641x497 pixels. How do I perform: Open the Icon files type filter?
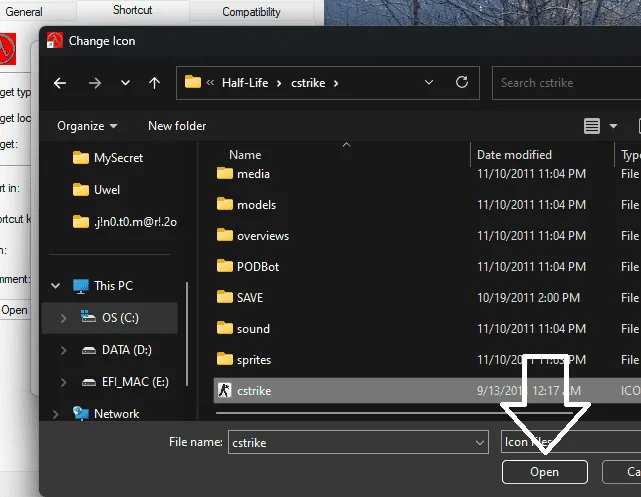[x=571, y=442]
